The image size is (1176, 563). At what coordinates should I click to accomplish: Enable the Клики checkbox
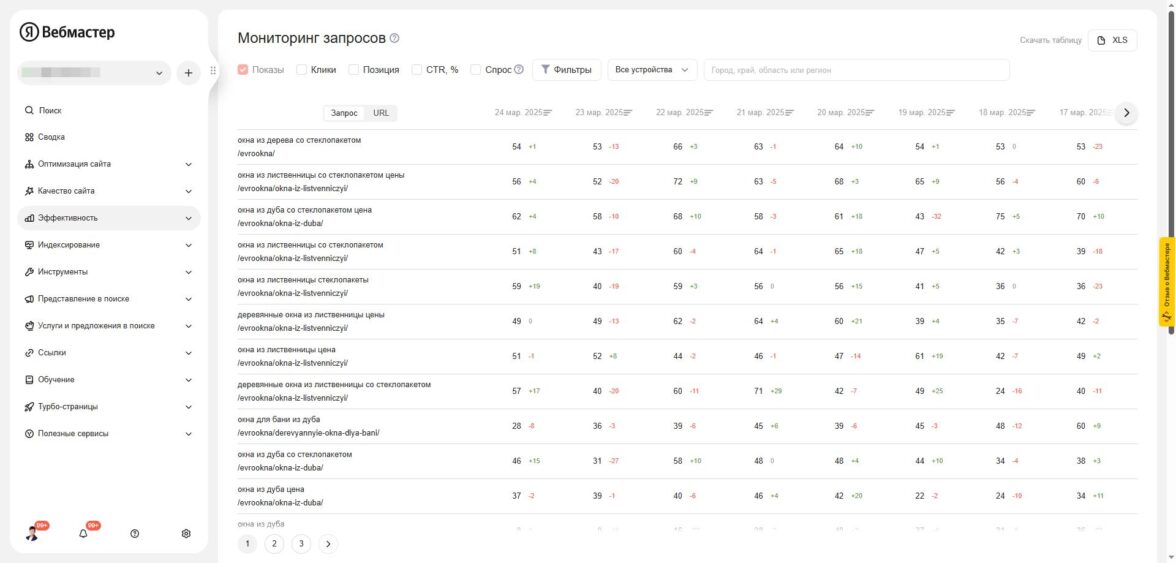pos(302,70)
